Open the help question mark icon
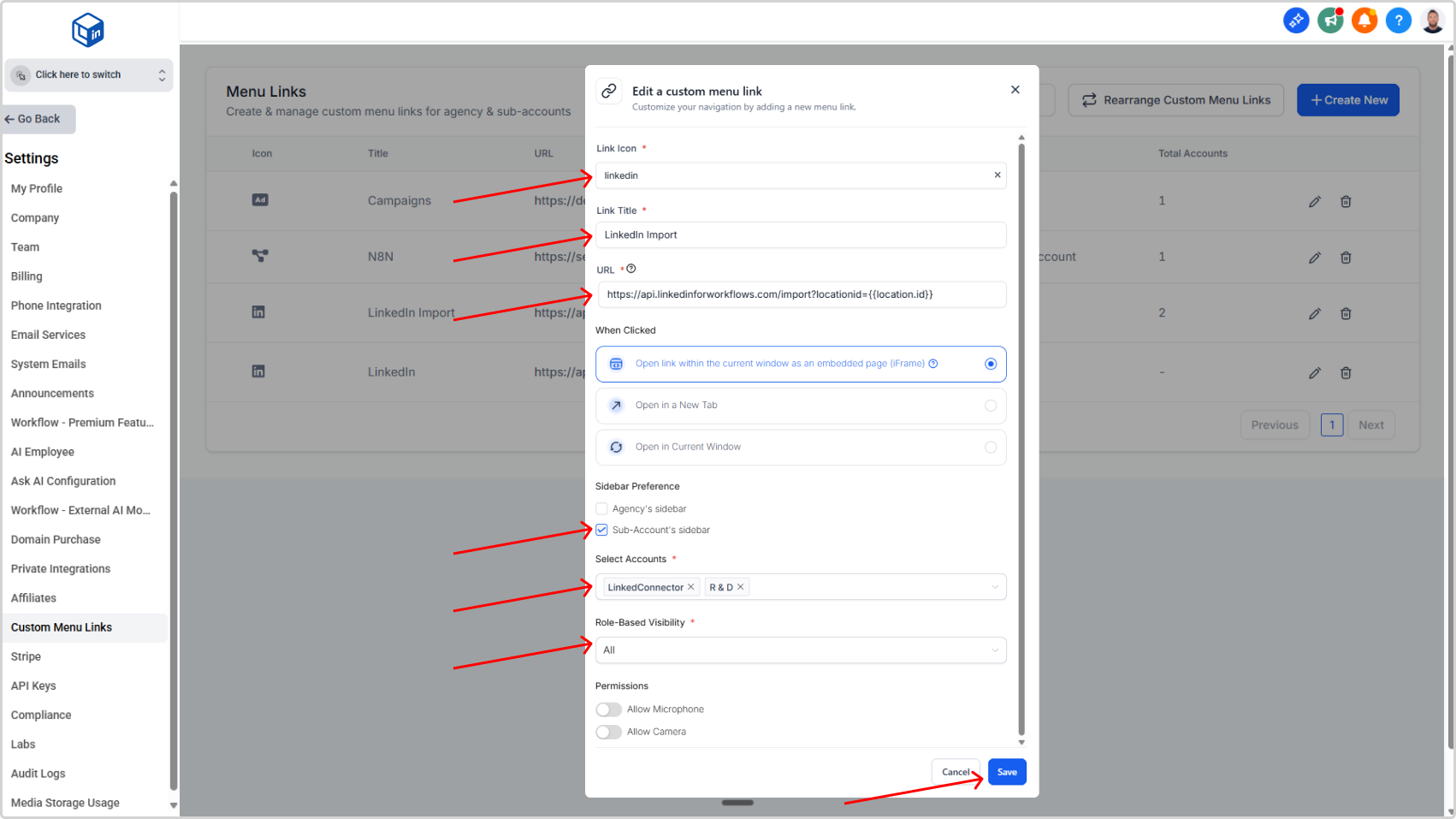Viewport: 1456px width, 819px height. [1398, 20]
